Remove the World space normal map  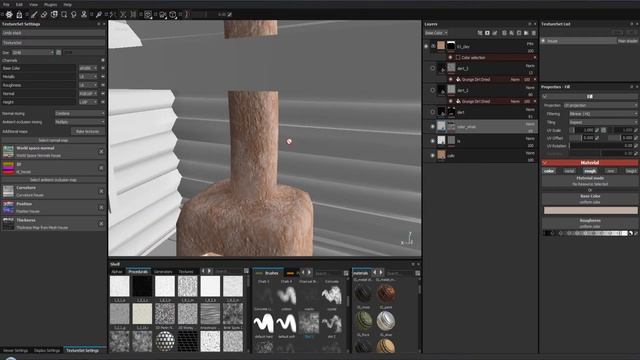101,152
